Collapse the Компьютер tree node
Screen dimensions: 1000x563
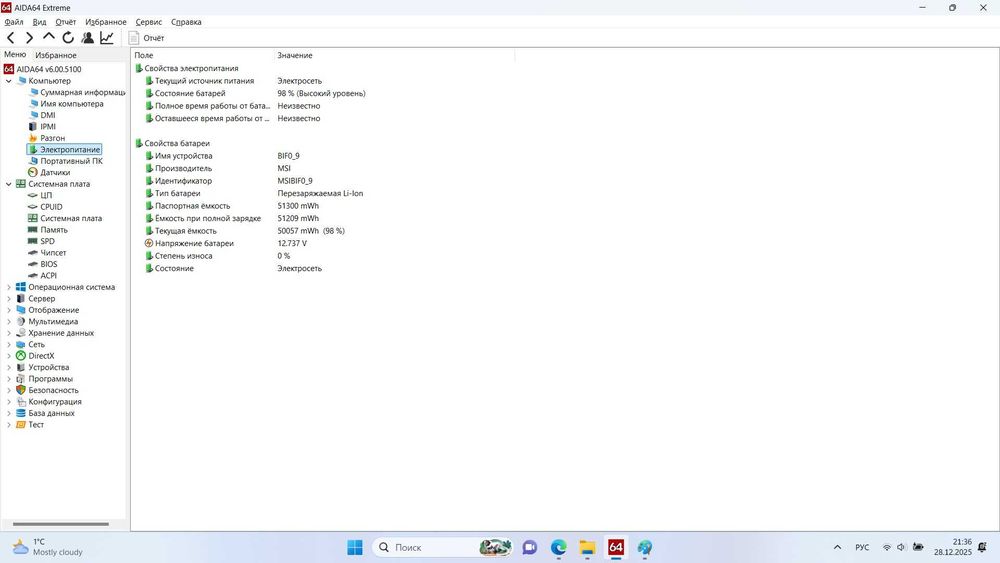coord(8,81)
